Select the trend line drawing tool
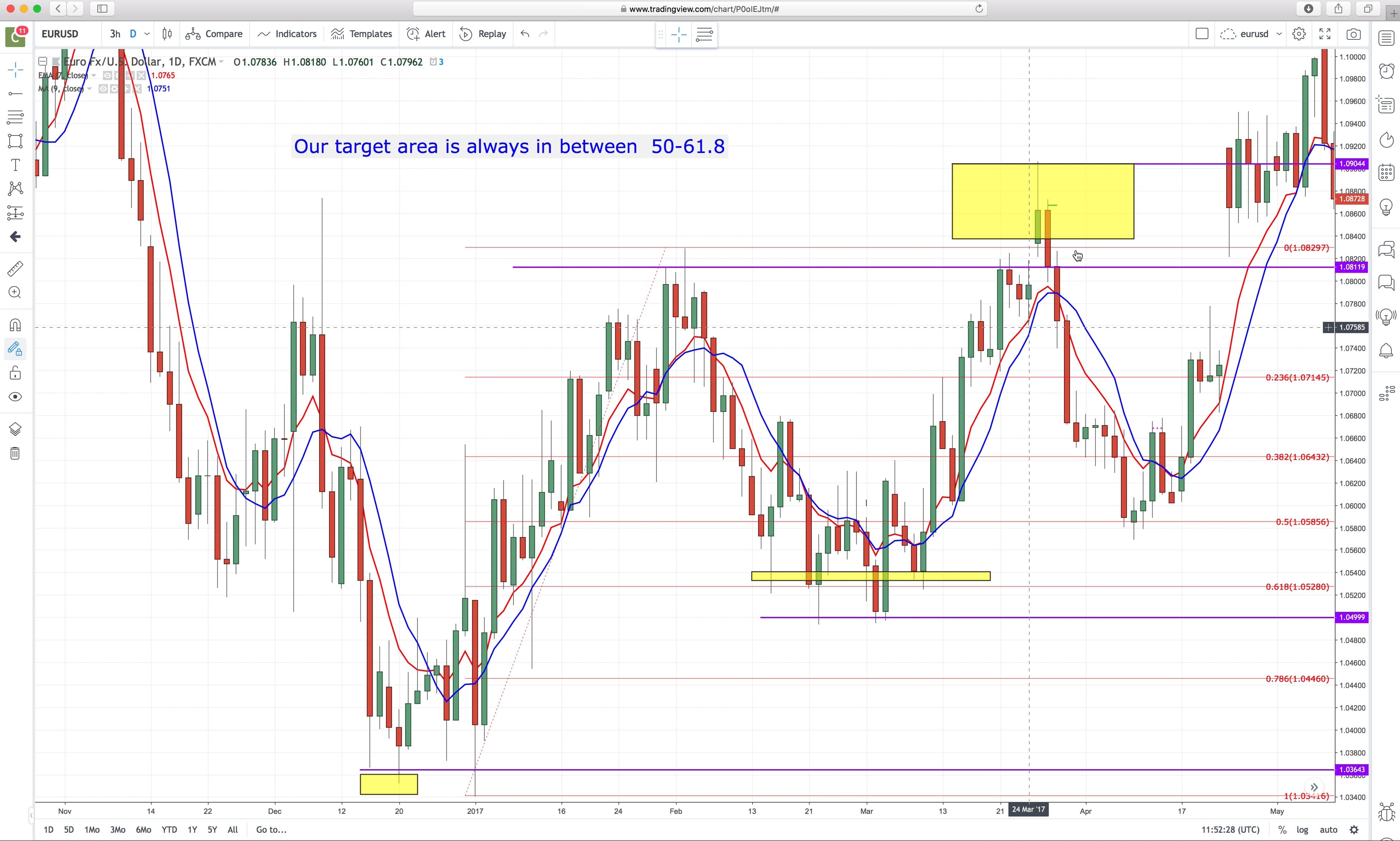Image resolution: width=1400 pixels, height=841 pixels. coord(15,94)
